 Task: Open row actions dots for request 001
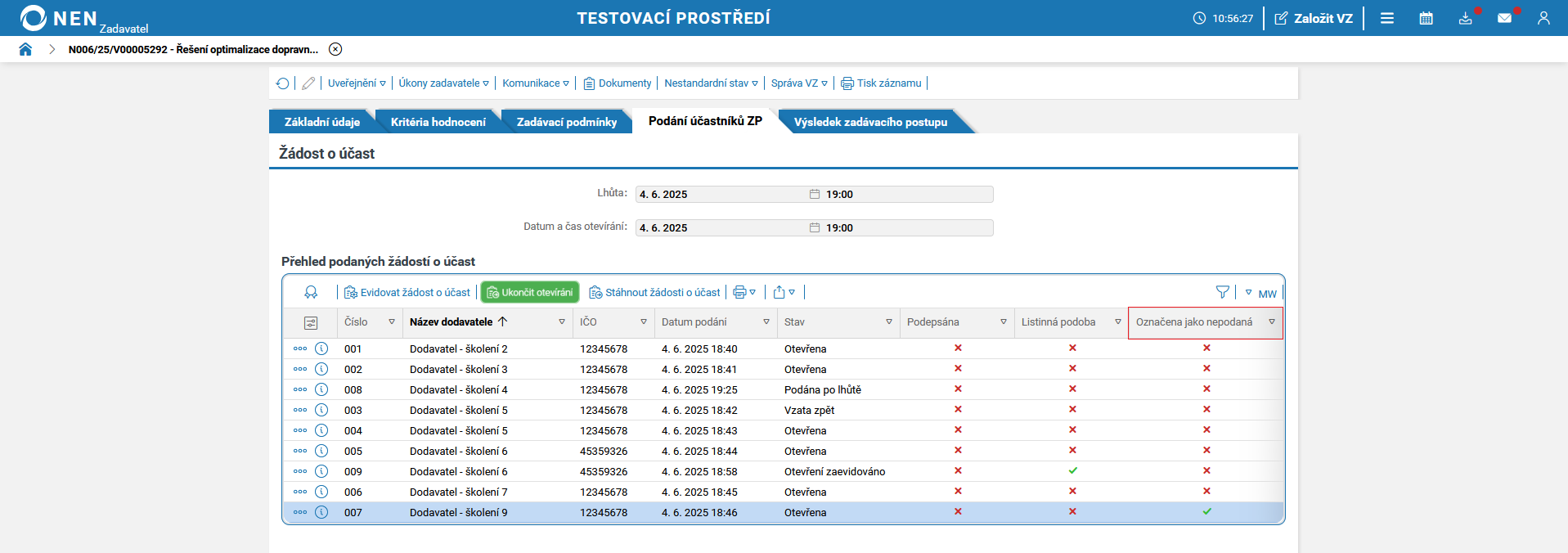tap(300, 348)
